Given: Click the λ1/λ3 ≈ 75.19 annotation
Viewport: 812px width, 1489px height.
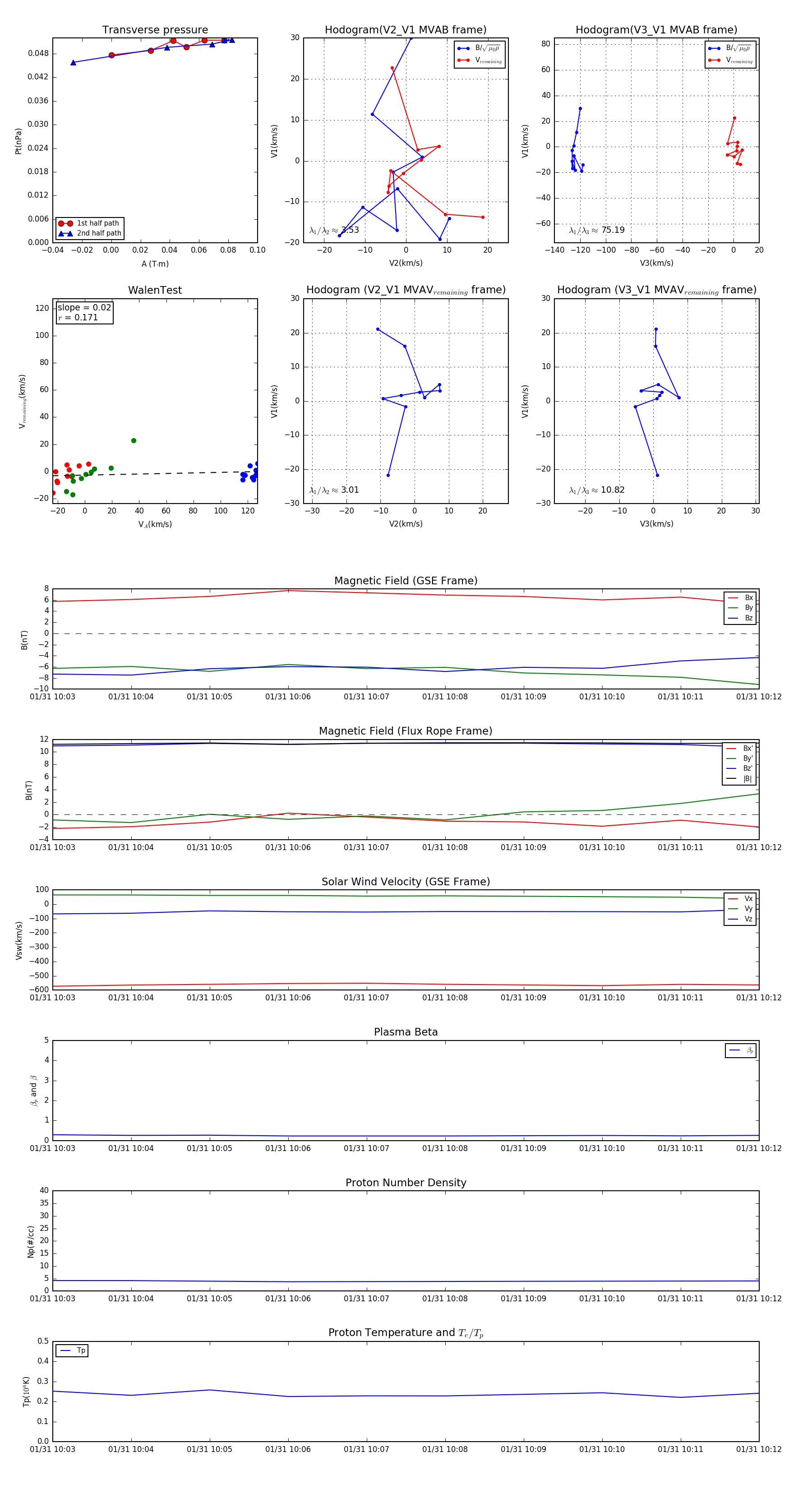Looking at the screenshot, I should tap(596, 230).
